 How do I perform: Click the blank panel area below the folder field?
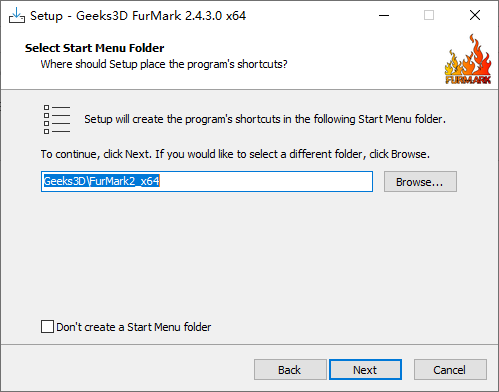pos(249,253)
